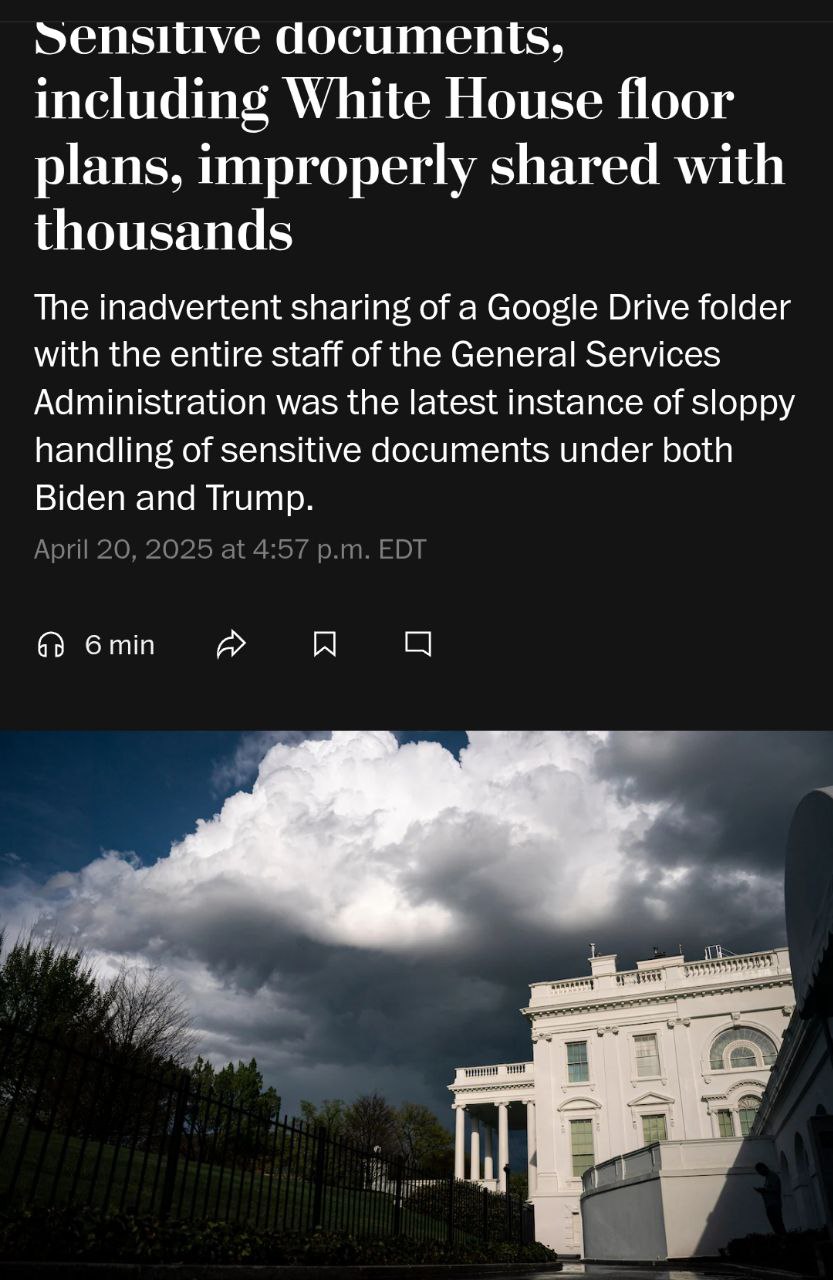Click the "6 min" audio duration label
This screenshot has width=833, height=1280.
pyautogui.click(x=120, y=645)
